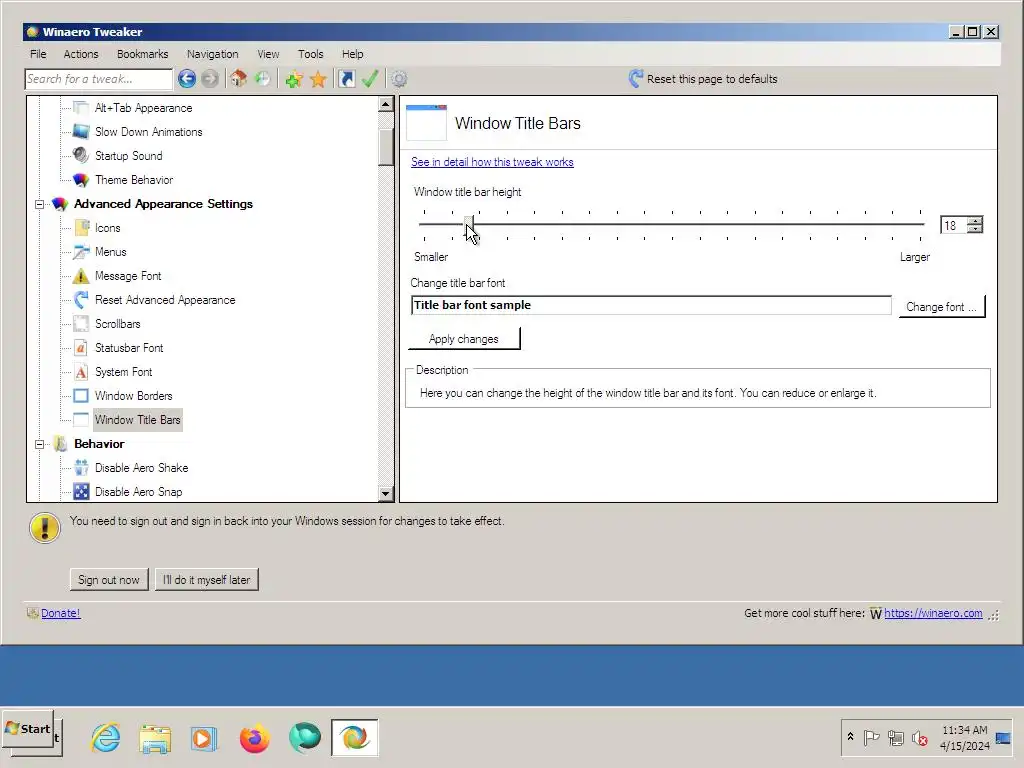Launch Windows Media Player from taskbar
This screenshot has height=768, width=1024.
(204, 739)
